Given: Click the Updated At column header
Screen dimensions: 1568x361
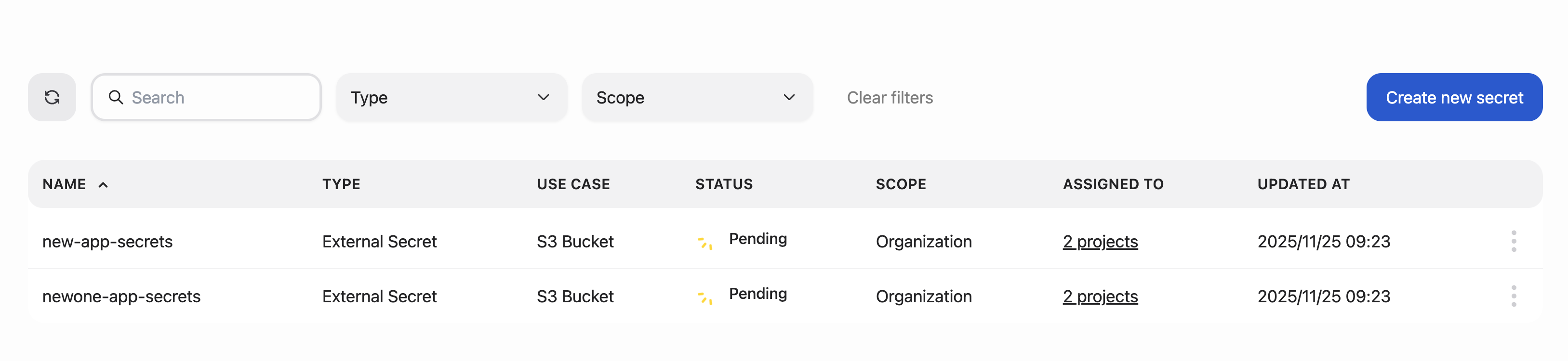Looking at the screenshot, I should tap(1303, 184).
